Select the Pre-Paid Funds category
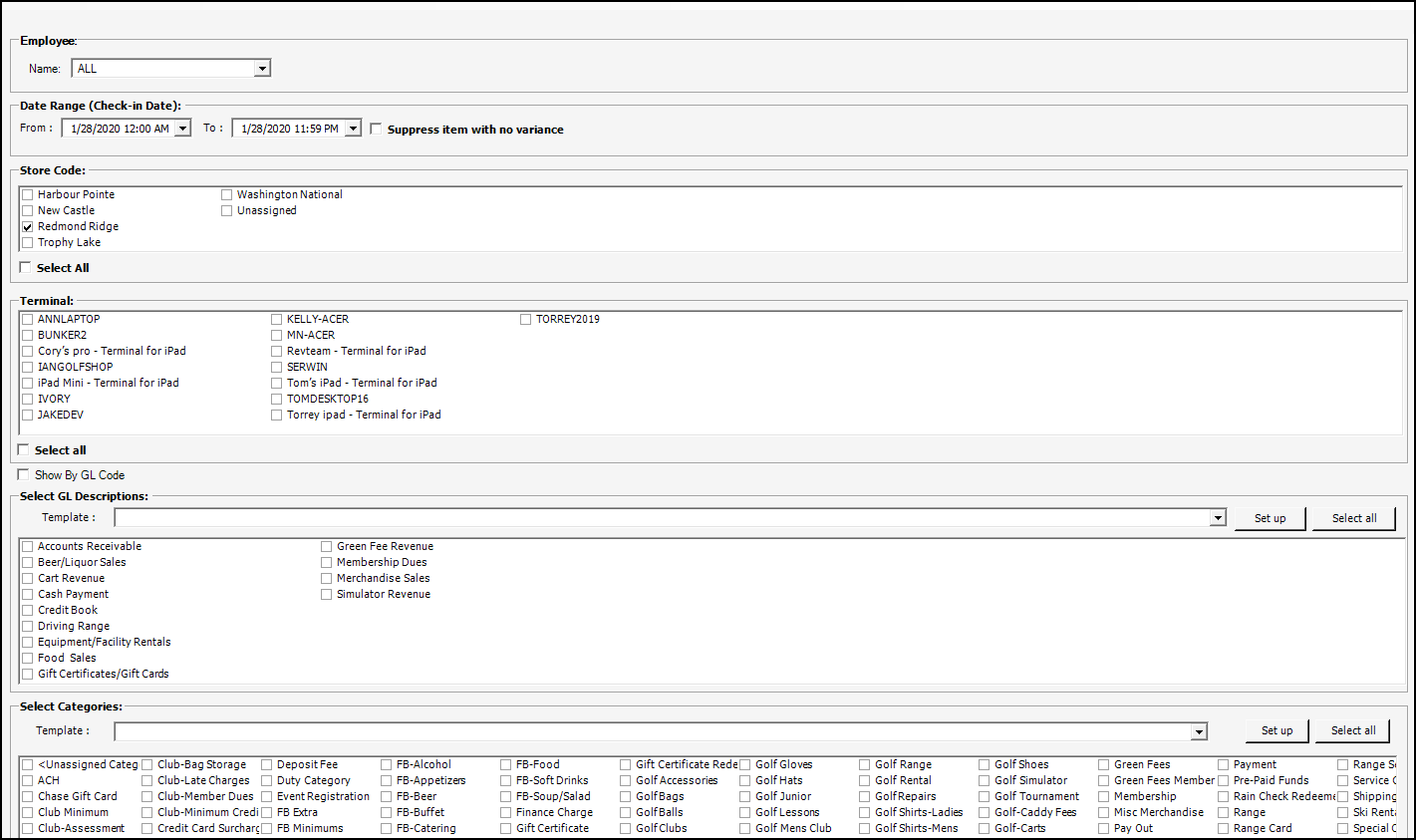 pyautogui.click(x=1224, y=781)
